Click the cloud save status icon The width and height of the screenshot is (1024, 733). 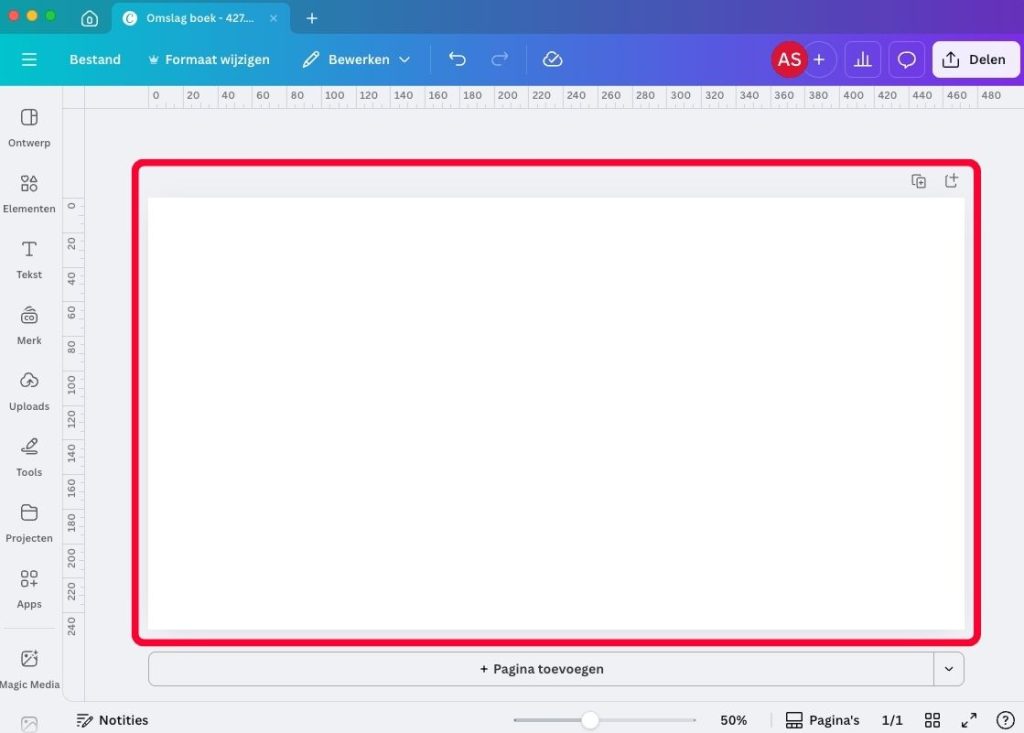pyautogui.click(x=552, y=60)
